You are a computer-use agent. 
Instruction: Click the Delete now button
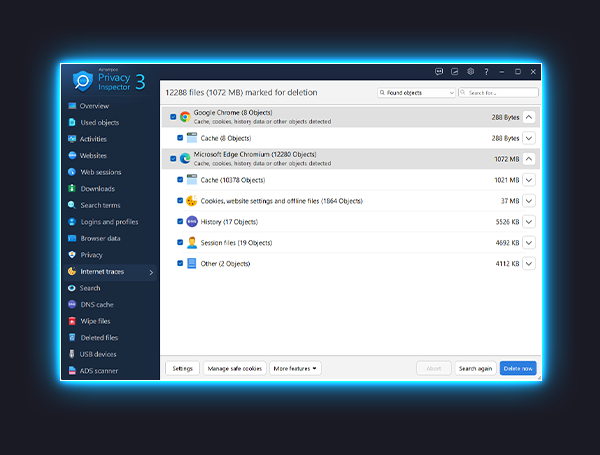tap(518, 368)
